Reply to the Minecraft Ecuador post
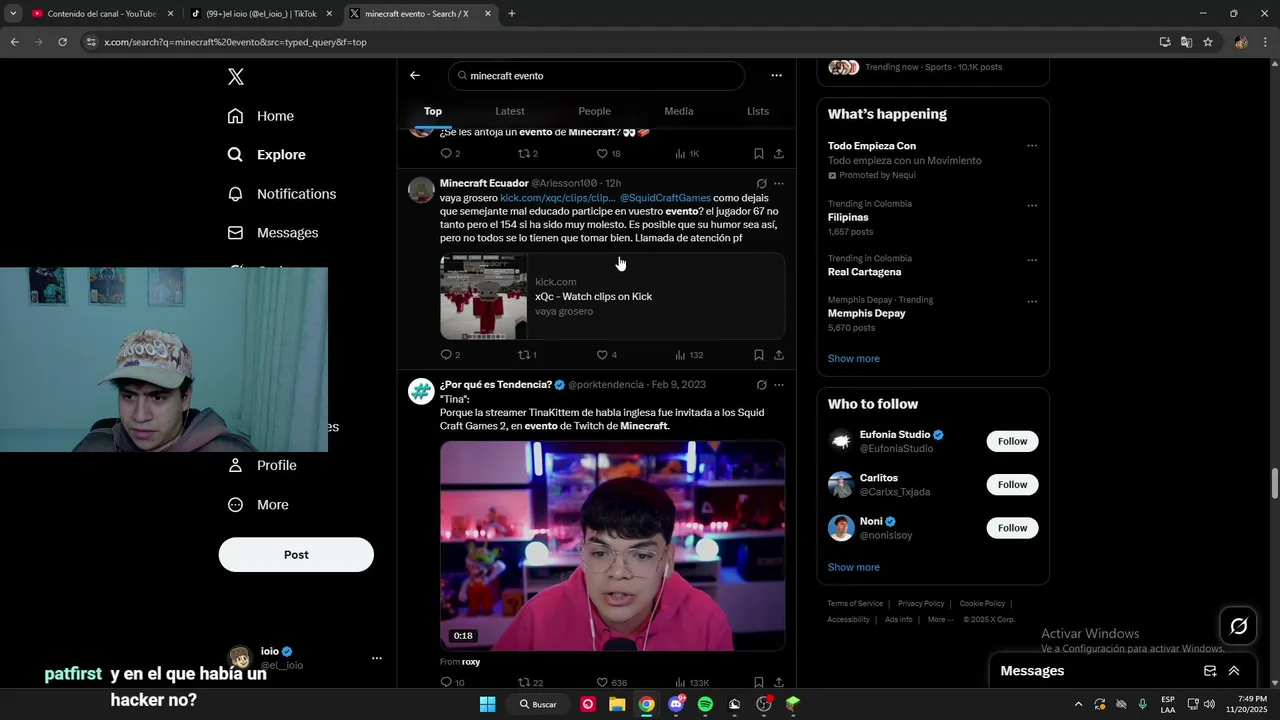Screen dimensions: 1280x720 [450, 355]
